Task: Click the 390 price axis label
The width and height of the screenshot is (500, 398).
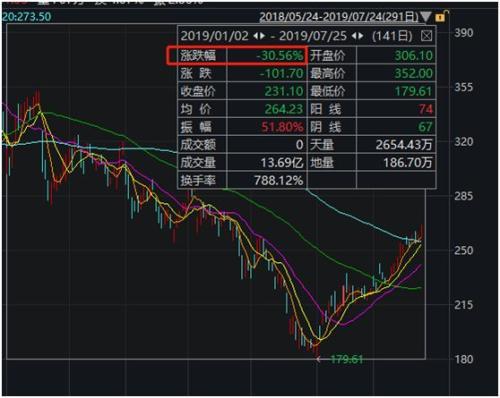Action: click(463, 33)
